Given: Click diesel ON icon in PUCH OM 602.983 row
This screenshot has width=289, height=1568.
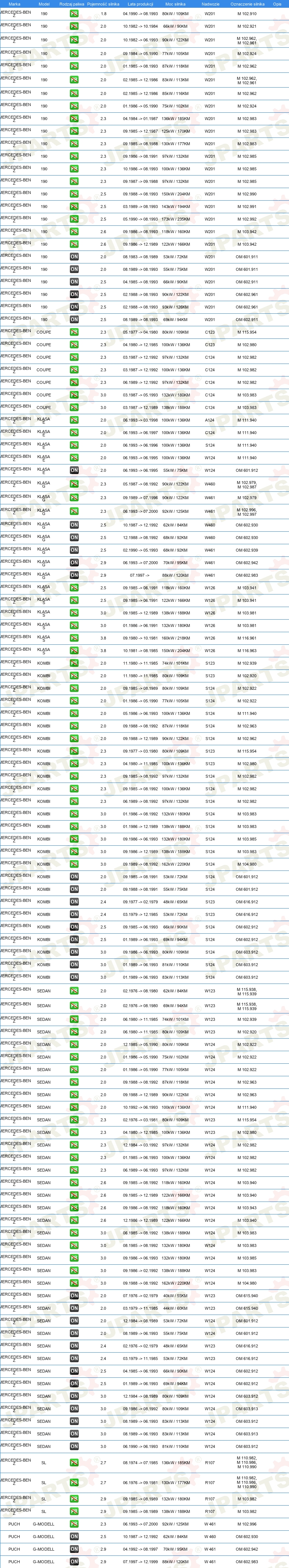Looking at the screenshot, I should point(74,1562).
